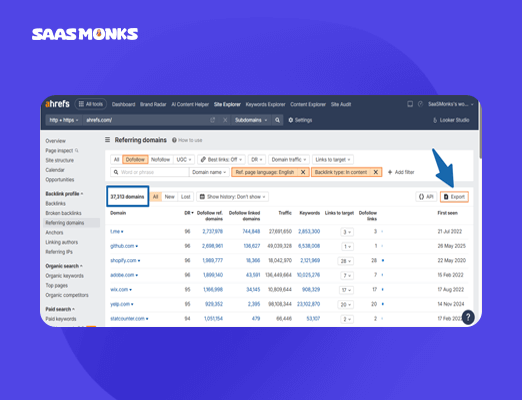This screenshot has height=400, width=522.
Task: Open Looker Studio link
Action: tap(451, 120)
